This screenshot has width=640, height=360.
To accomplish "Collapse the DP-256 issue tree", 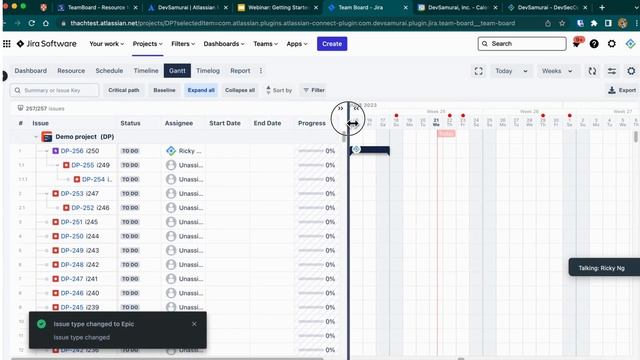I will (x=47, y=151).
